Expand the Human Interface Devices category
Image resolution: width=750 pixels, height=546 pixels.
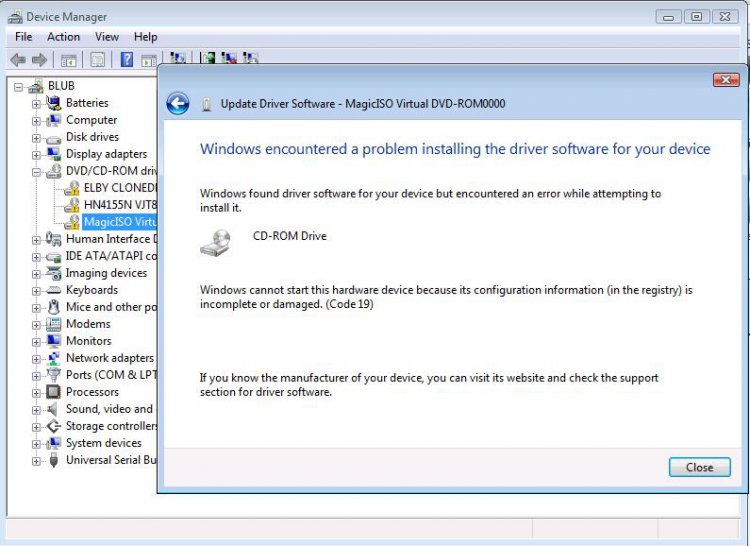[x=36, y=240]
